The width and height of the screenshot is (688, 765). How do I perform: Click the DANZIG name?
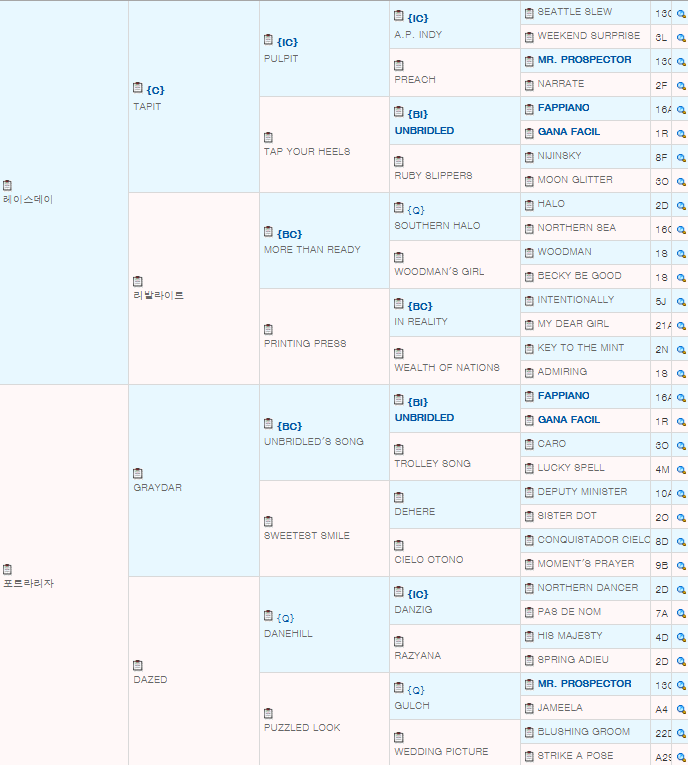[413, 610]
